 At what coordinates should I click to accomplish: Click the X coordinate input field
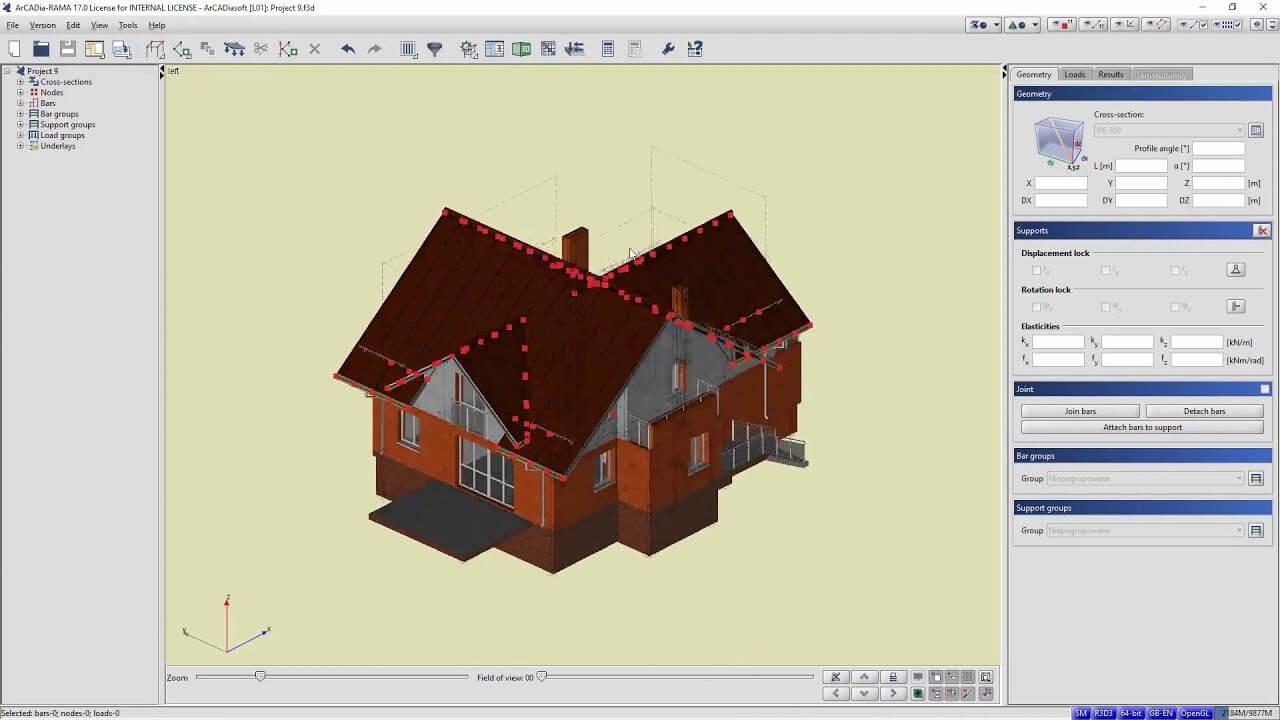pyautogui.click(x=1061, y=183)
